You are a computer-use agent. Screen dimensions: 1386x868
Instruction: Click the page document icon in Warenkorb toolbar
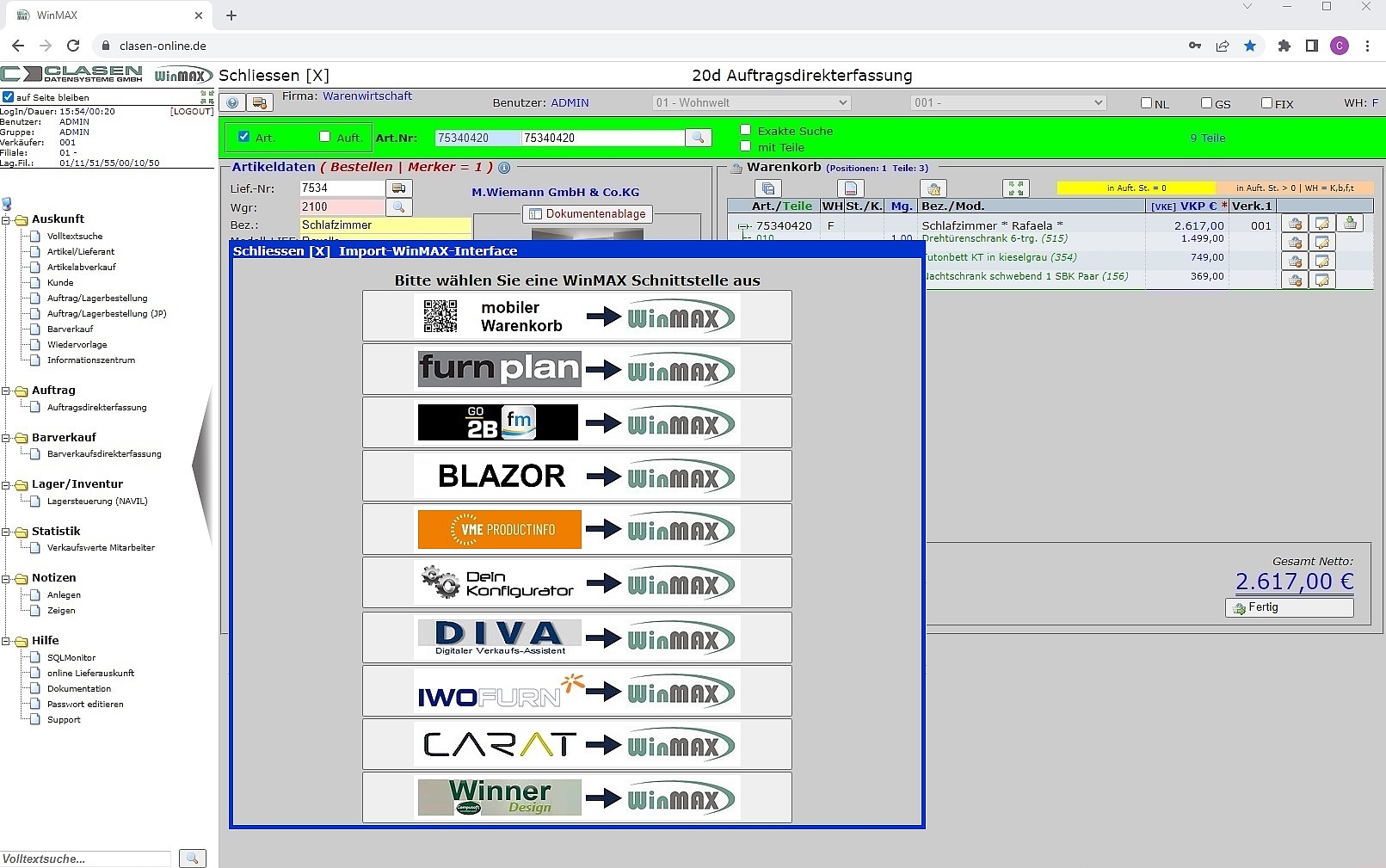(x=851, y=188)
